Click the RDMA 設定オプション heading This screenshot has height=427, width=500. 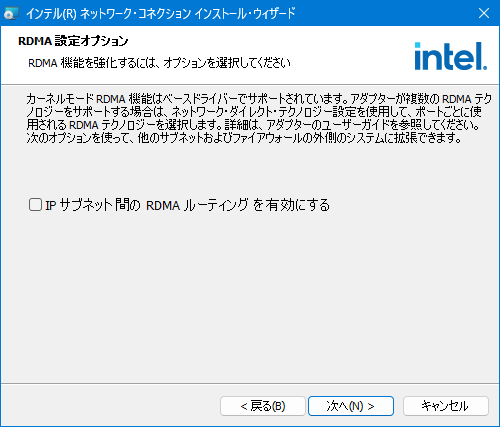73,41
